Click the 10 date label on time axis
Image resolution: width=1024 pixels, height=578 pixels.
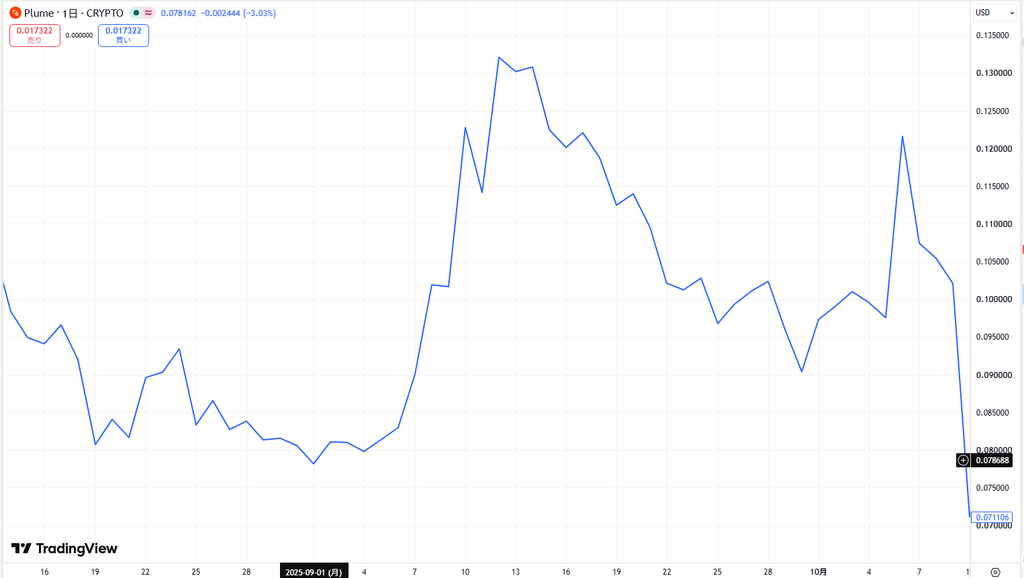click(465, 571)
